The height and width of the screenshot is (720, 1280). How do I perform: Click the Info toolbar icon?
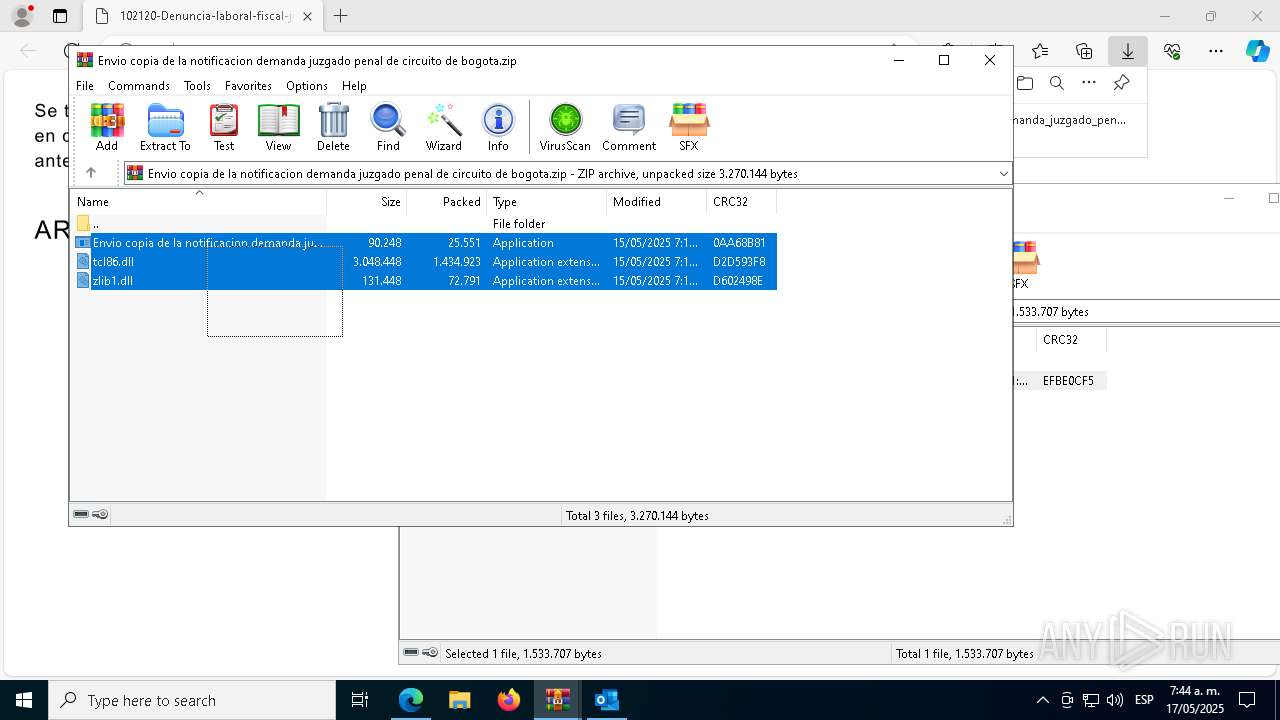(498, 127)
